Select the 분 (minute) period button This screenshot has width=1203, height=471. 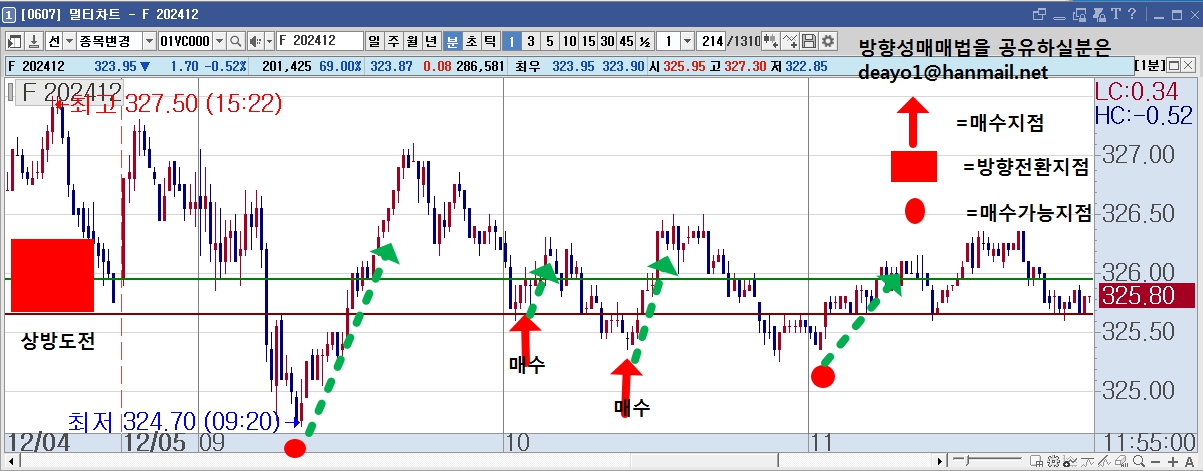(x=451, y=41)
